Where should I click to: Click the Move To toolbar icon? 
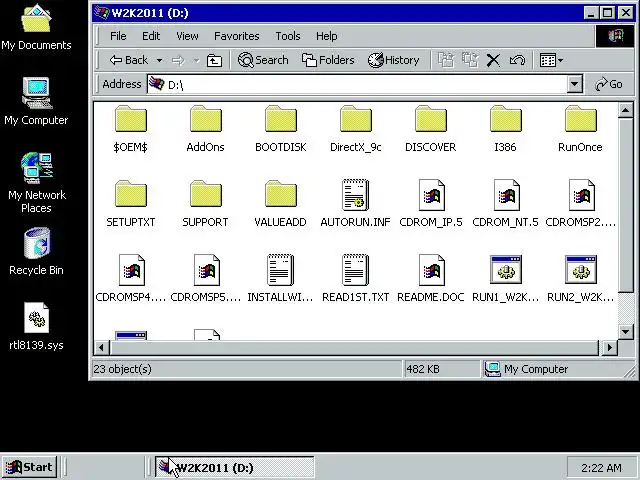pyautogui.click(x=446, y=60)
